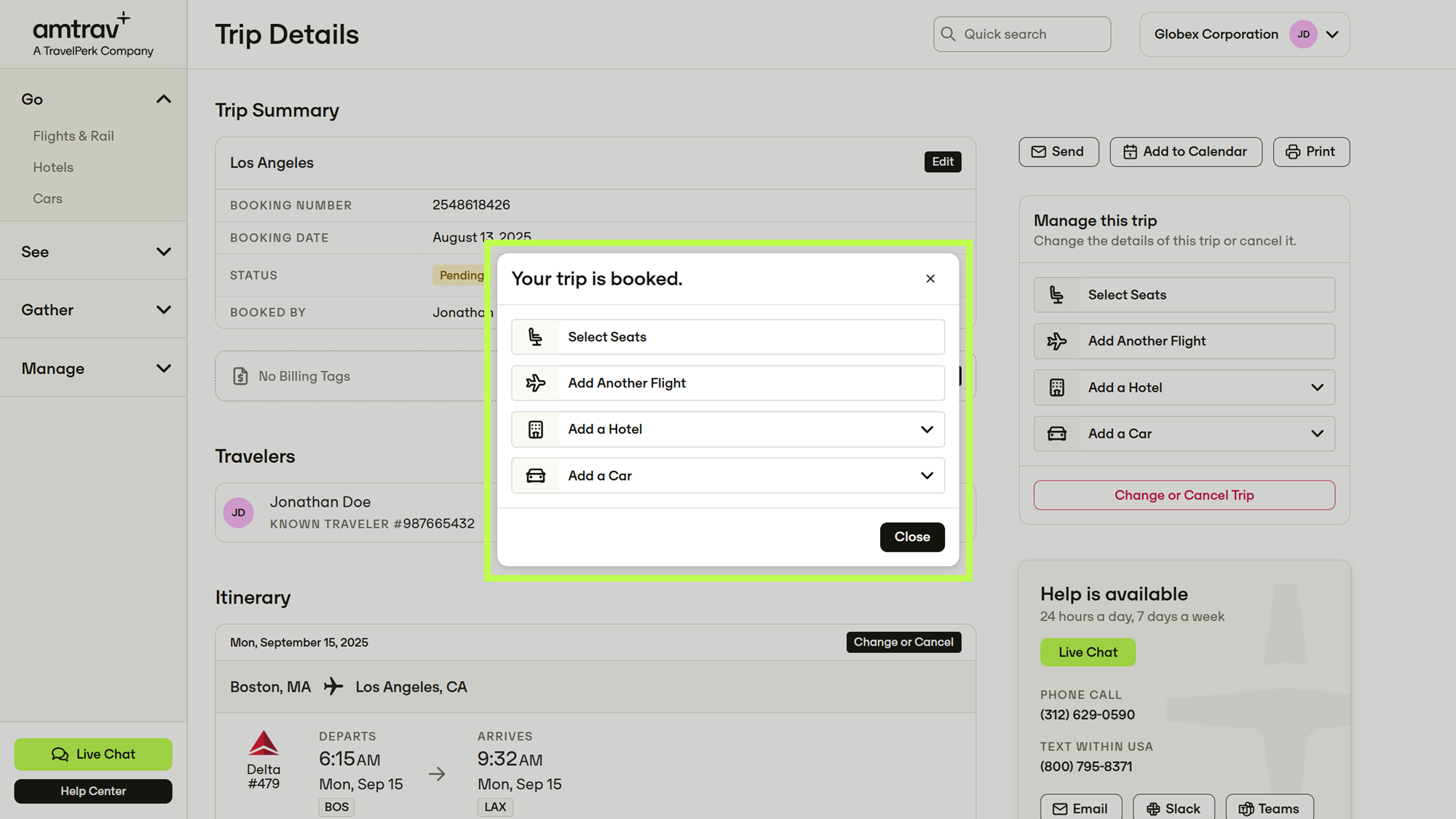This screenshot has width=1456, height=819.
Task: Click the Quick search input field
Action: click(1022, 34)
